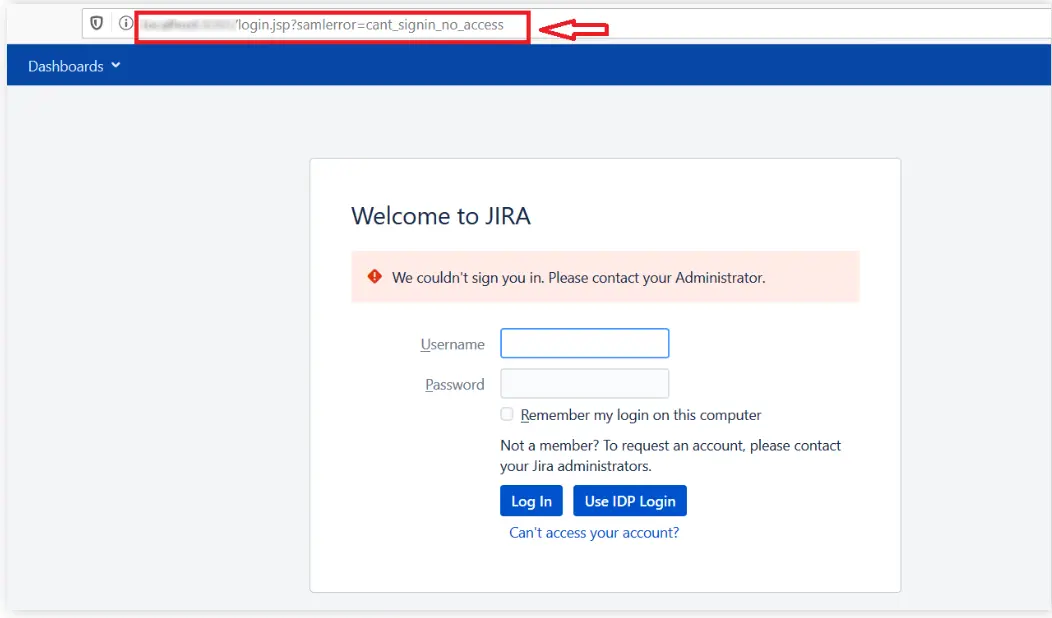Viewport: 1052px width, 618px height.
Task: Open the Dashboards menu
Action: [74, 66]
